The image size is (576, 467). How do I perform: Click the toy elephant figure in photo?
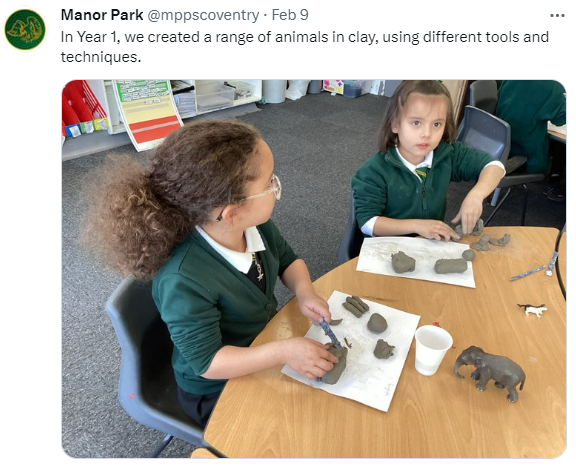point(490,373)
